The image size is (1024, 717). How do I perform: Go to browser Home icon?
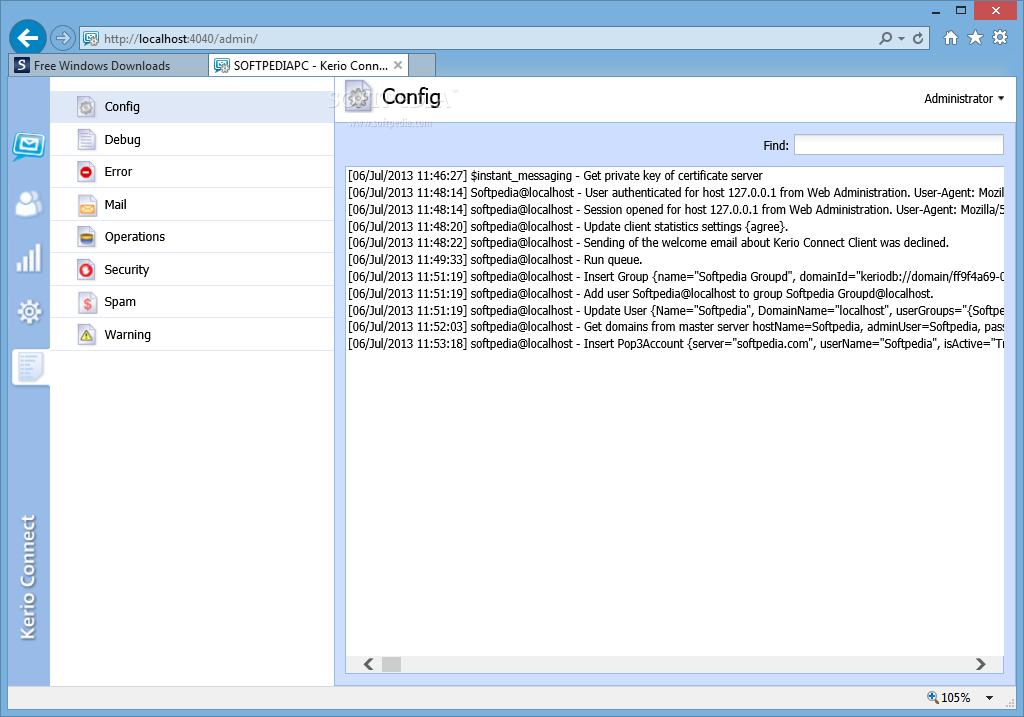[x=951, y=38]
